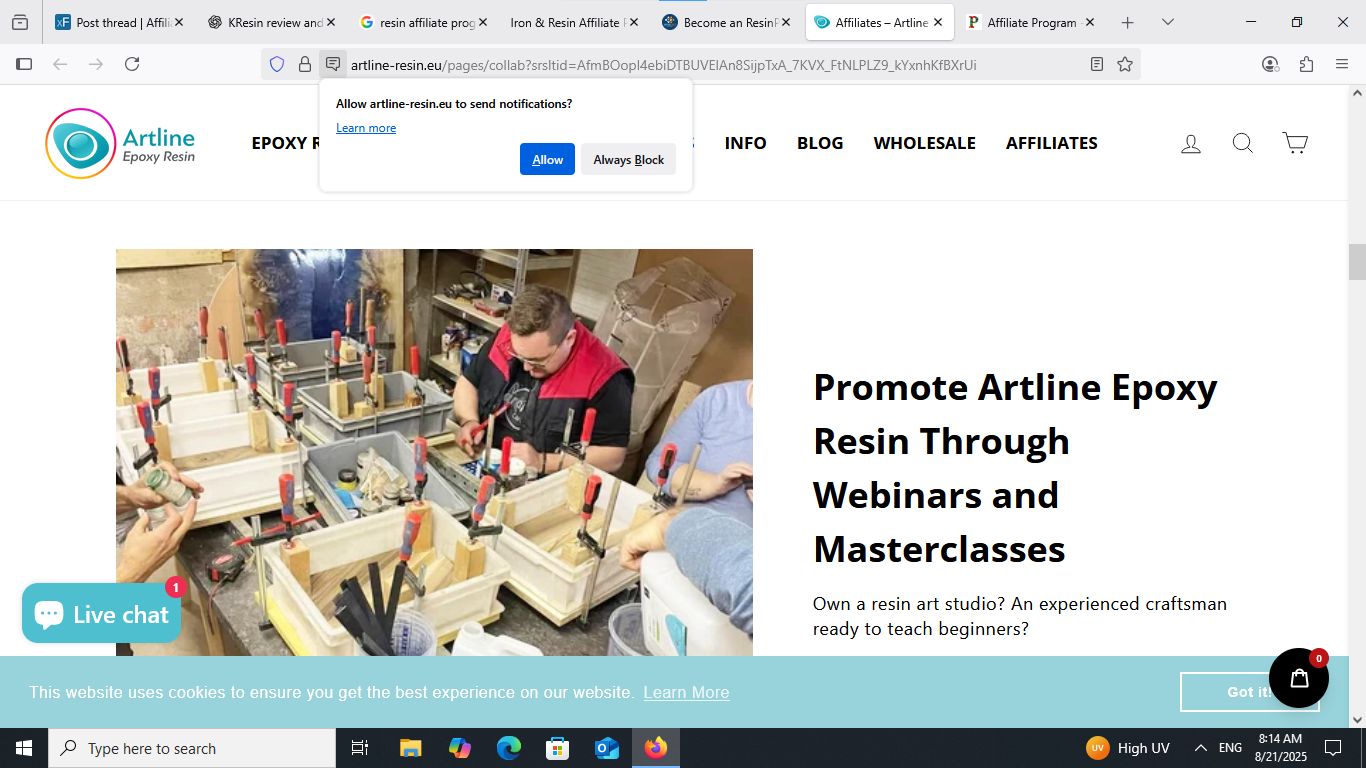This screenshot has height=768, width=1366.
Task: Open the AFFILIATES menu item
Action: point(1052,143)
